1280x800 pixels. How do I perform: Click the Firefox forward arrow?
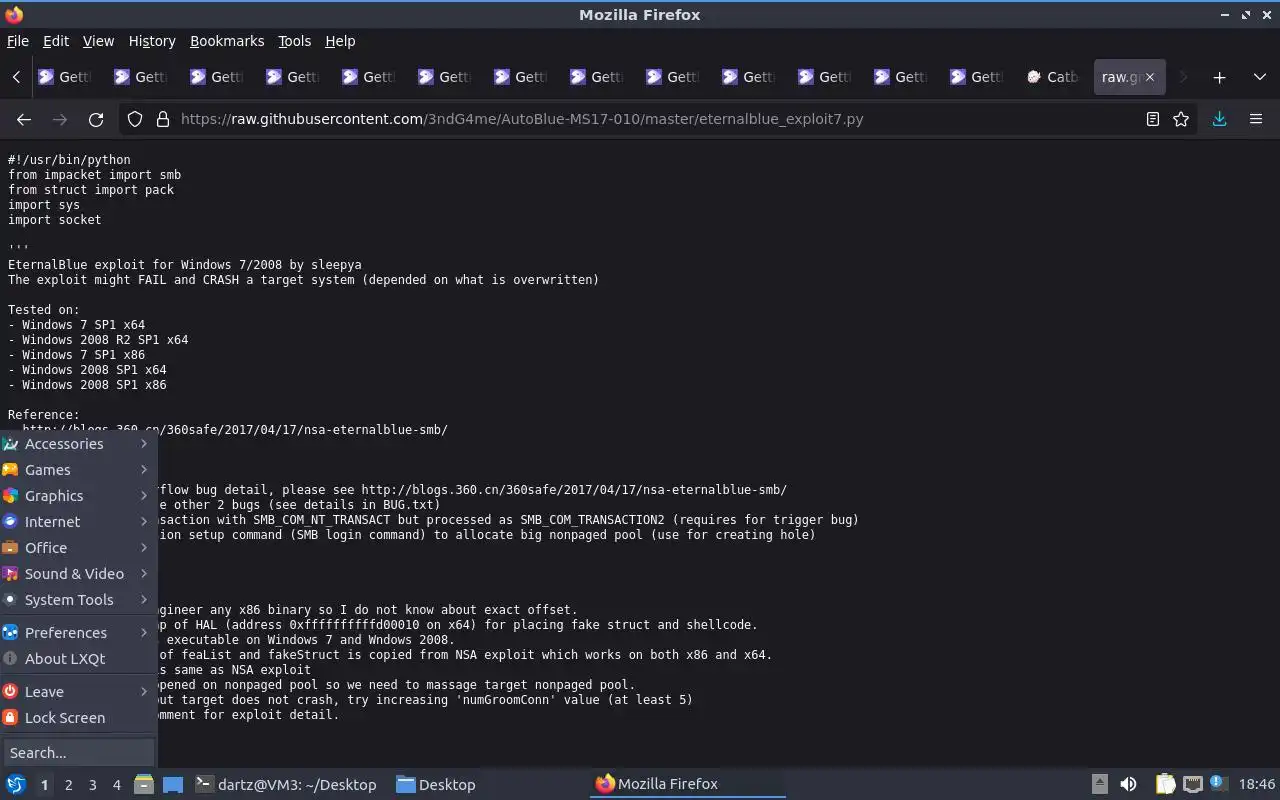pos(60,119)
